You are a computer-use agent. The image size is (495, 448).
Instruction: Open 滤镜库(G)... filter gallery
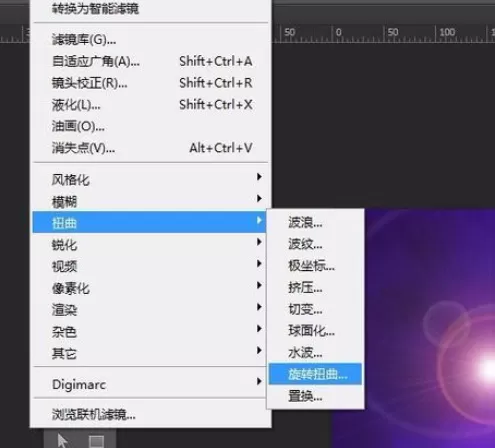pos(151,40)
